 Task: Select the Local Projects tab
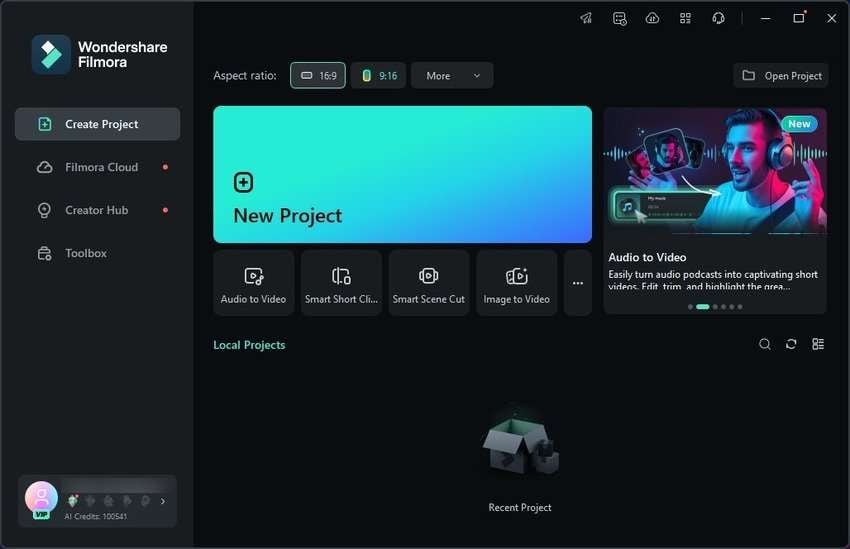pos(249,345)
